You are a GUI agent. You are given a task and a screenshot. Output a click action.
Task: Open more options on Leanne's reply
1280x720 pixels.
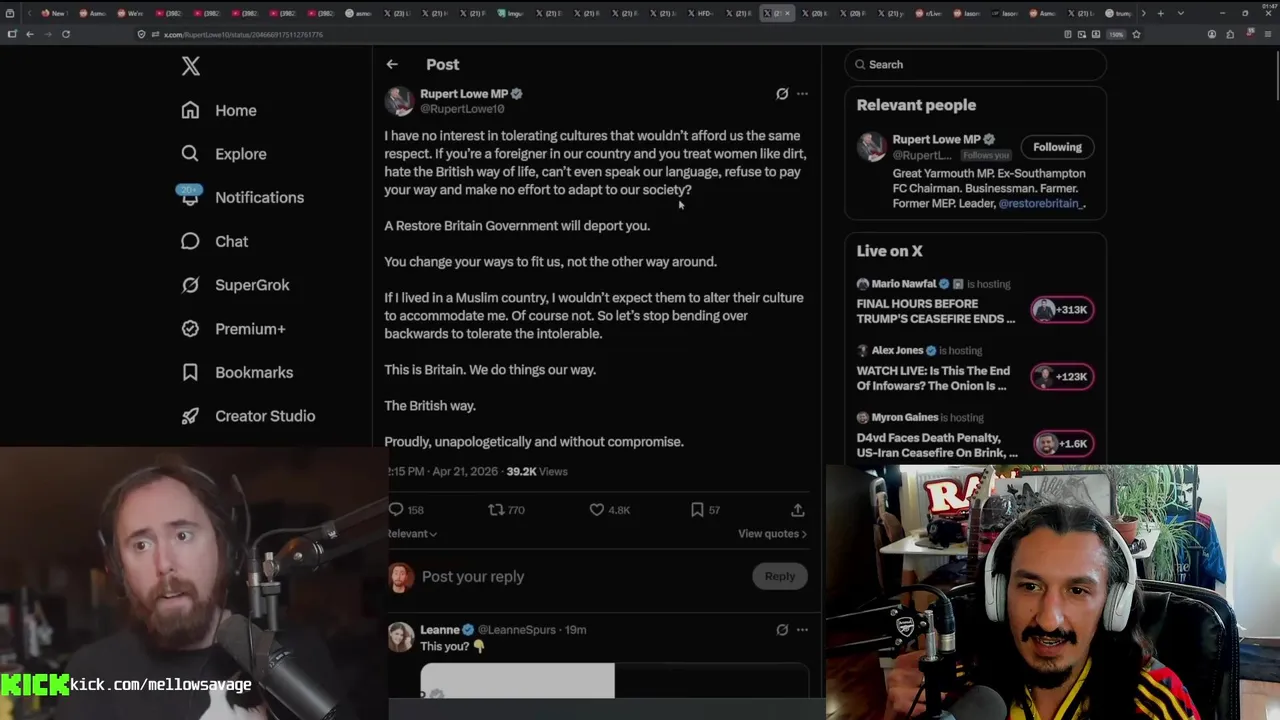coord(802,630)
